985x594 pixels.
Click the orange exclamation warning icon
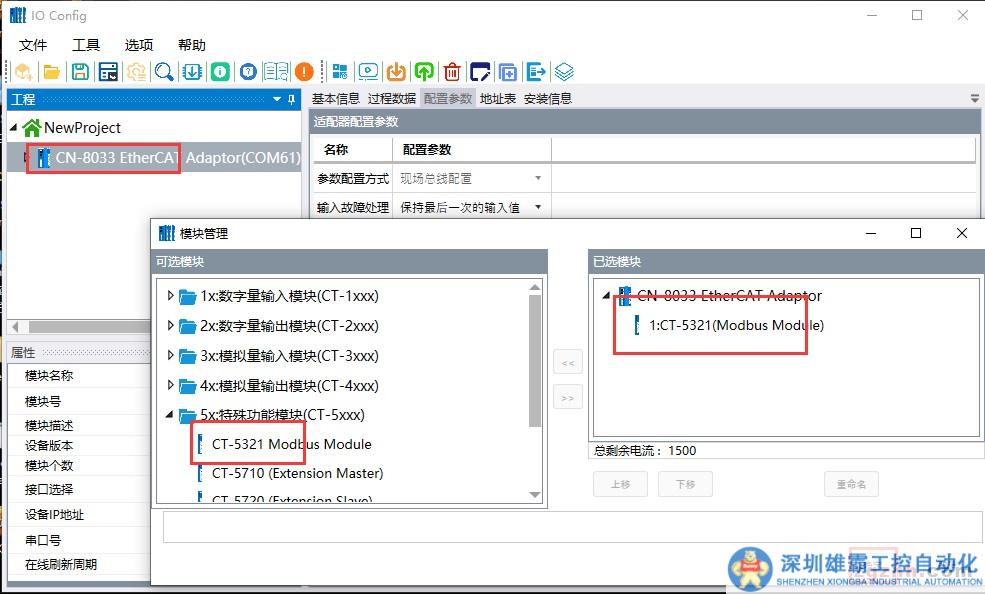(x=304, y=72)
